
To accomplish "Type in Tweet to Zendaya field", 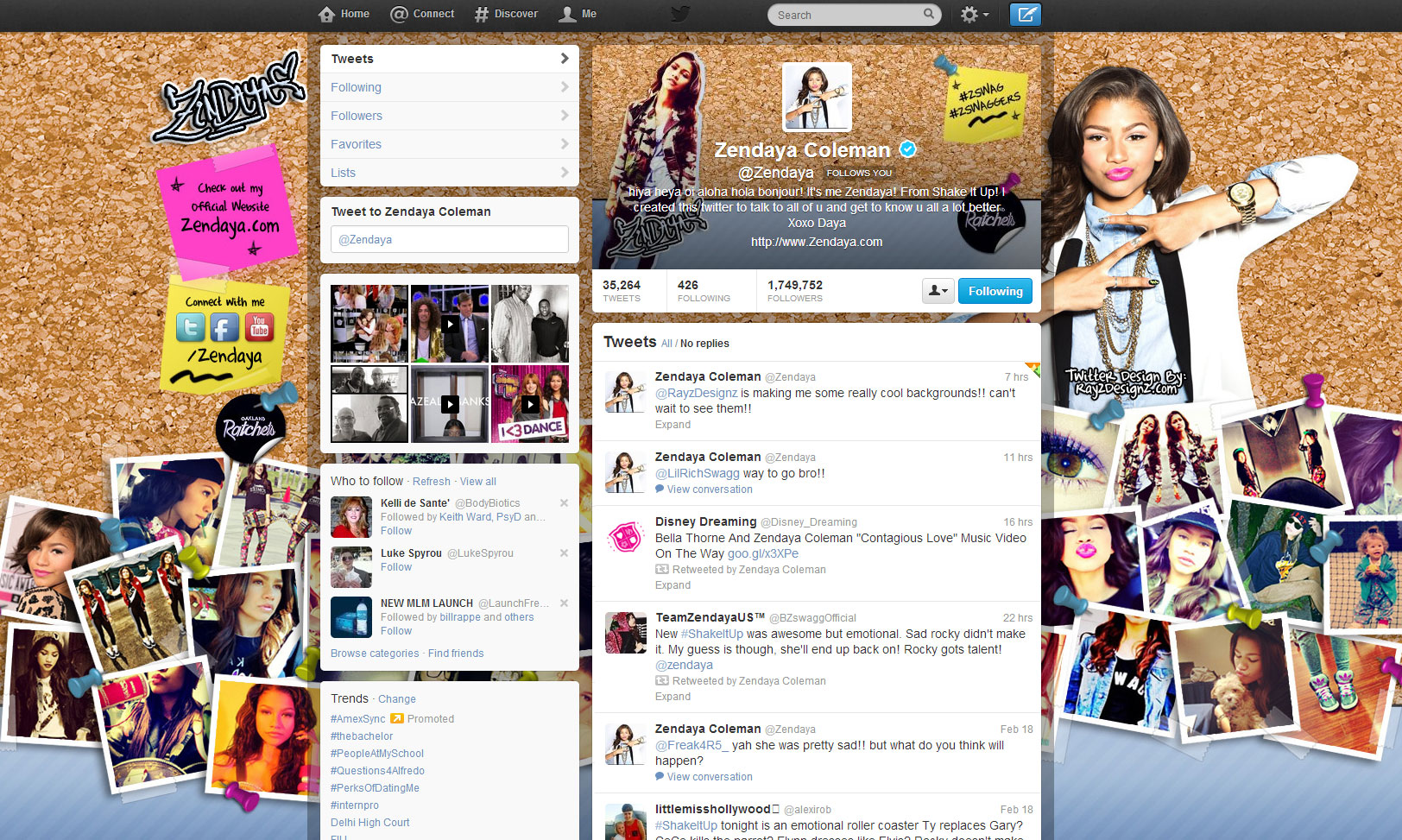I will tap(449, 239).
